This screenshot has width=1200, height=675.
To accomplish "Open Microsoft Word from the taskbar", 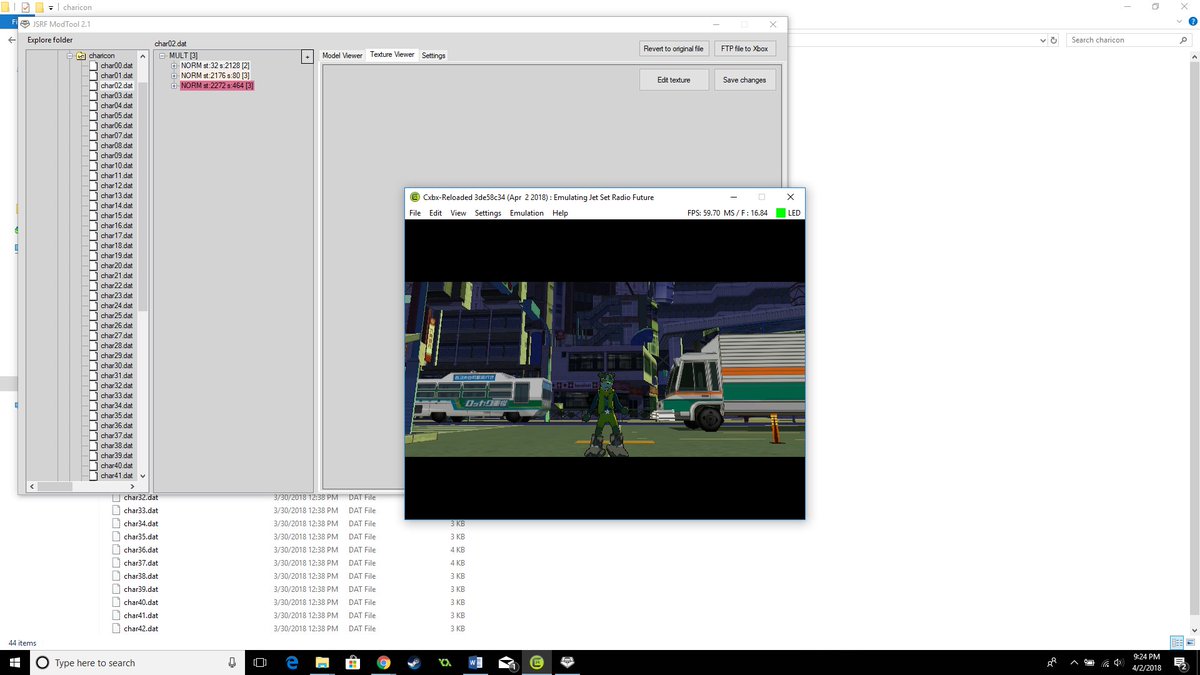I will (x=475, y=662).
